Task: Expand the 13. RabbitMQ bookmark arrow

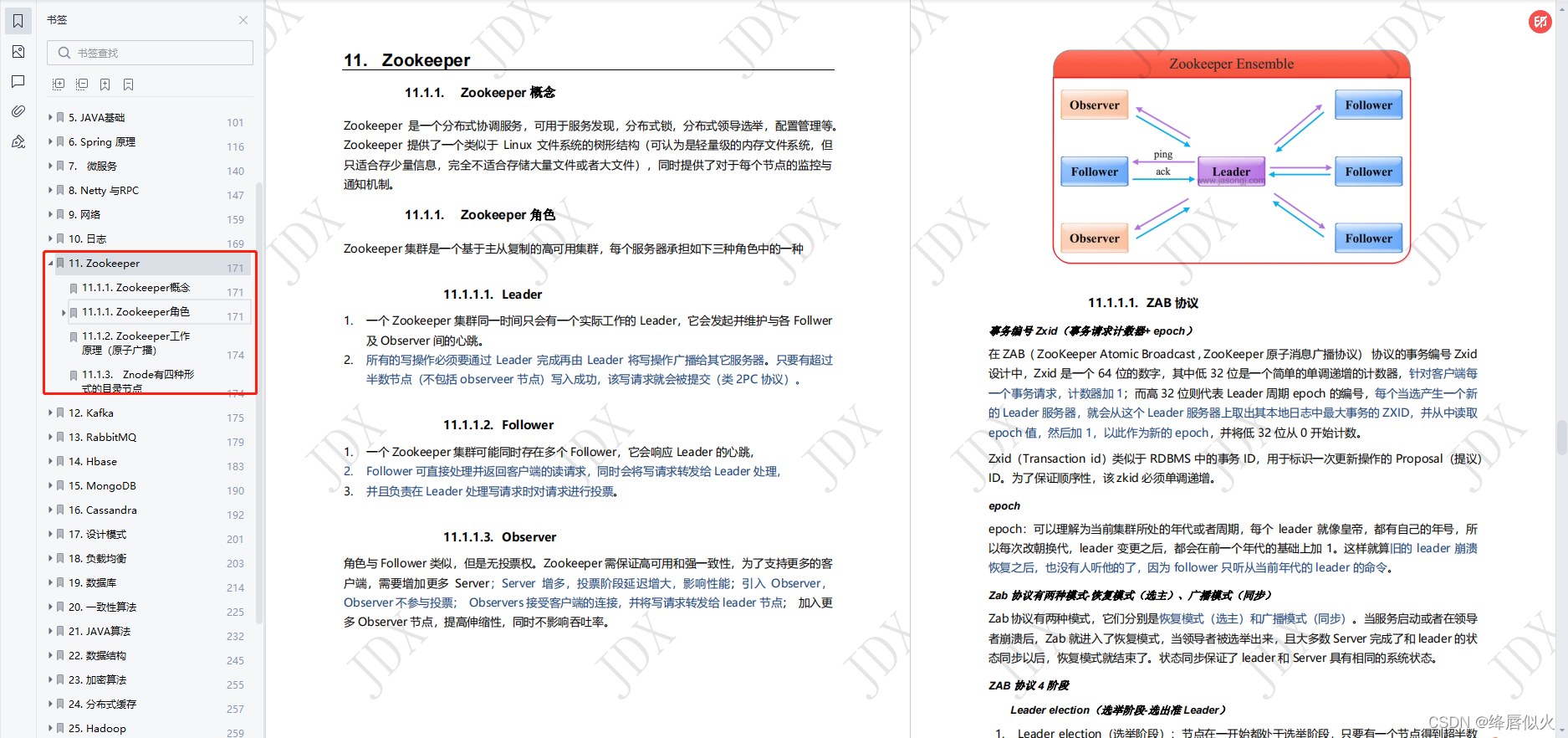Action: [50, 437]
